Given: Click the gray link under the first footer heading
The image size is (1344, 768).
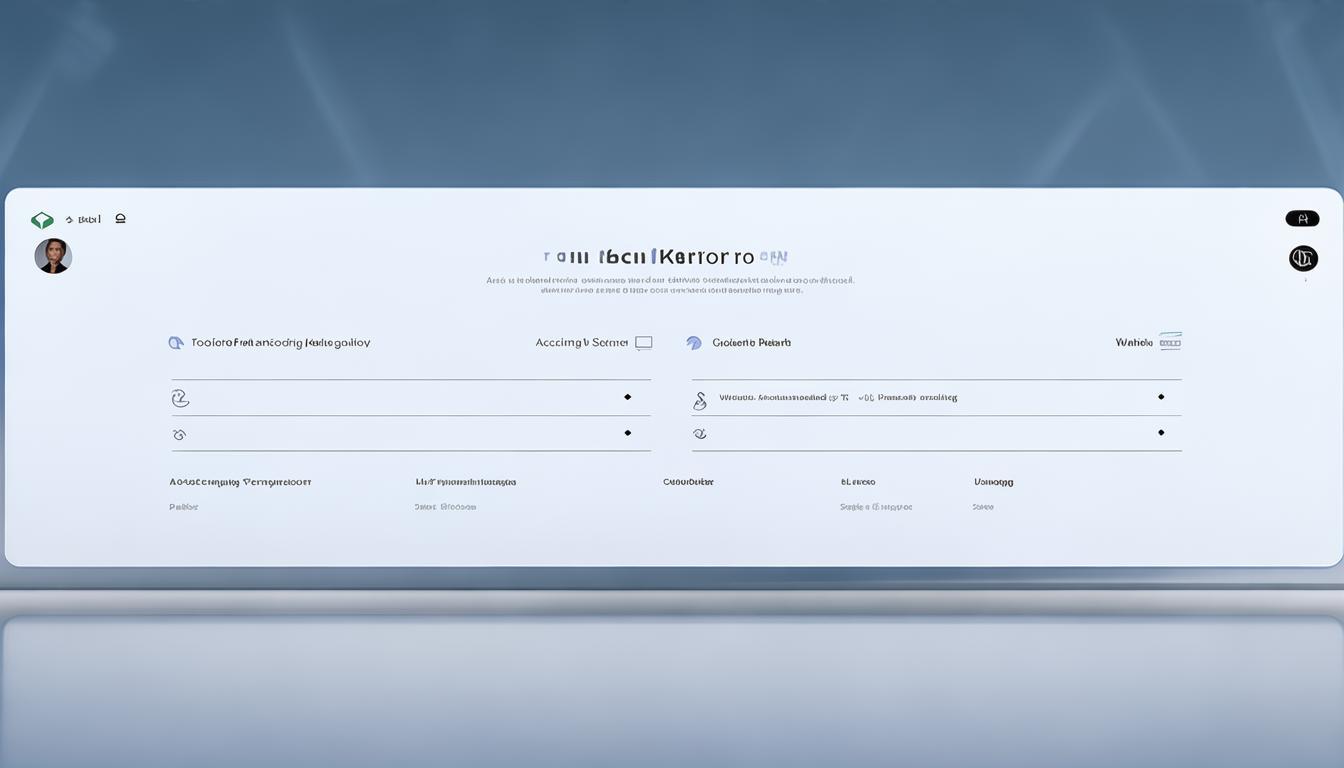Looking at the screenshot, I should point(184,507).
